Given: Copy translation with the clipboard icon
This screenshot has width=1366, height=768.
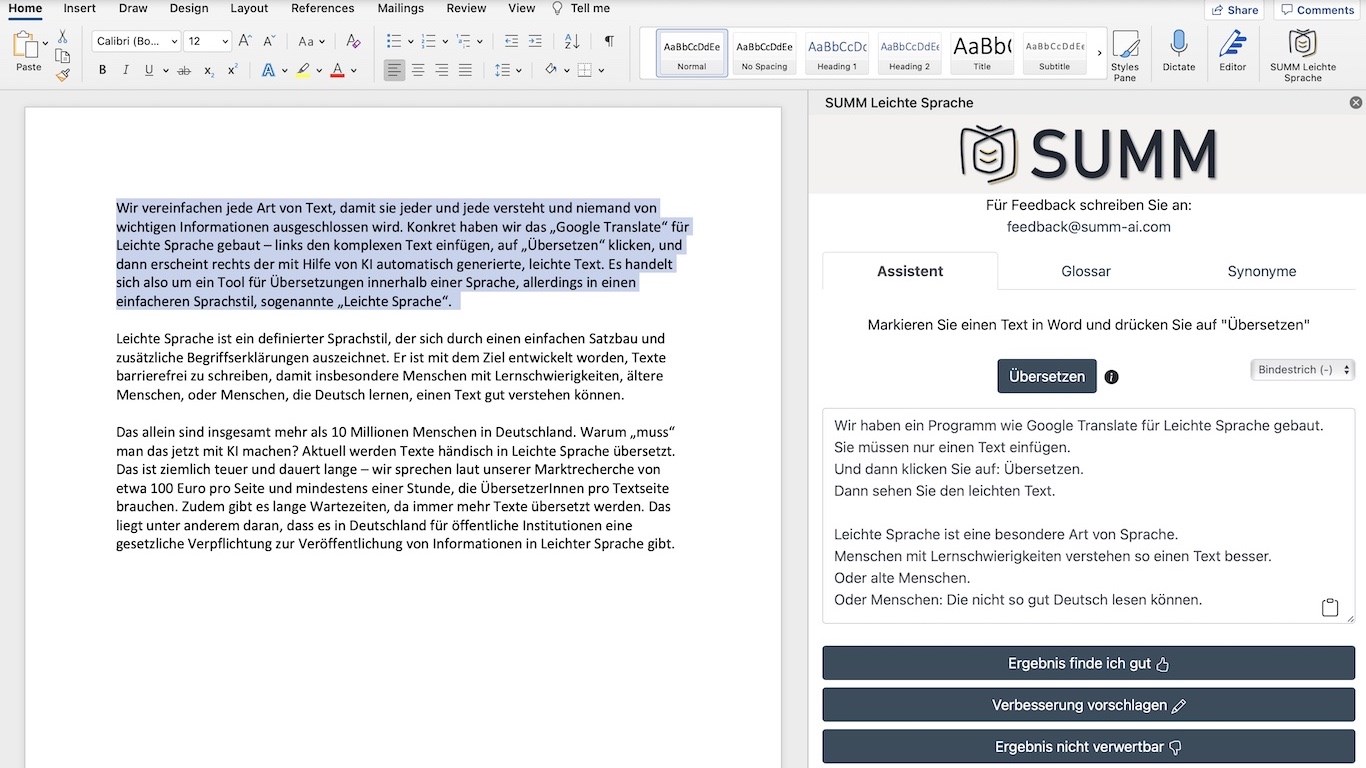Looking at the screenshot, I should (1330, 607).
